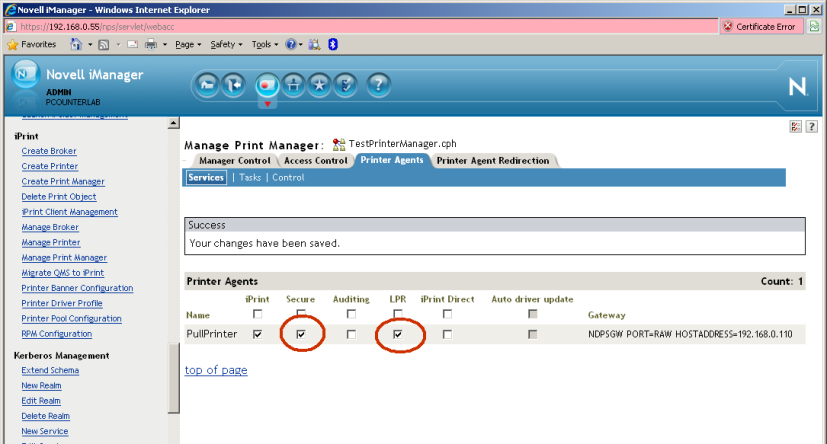Screen dimensions: 827x444
Task: Click the browser address bar URL
Action: [x=98, y=26]
